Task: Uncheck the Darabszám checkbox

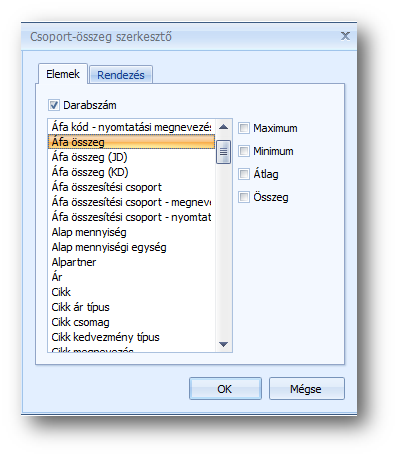Action: click(54, 105)
